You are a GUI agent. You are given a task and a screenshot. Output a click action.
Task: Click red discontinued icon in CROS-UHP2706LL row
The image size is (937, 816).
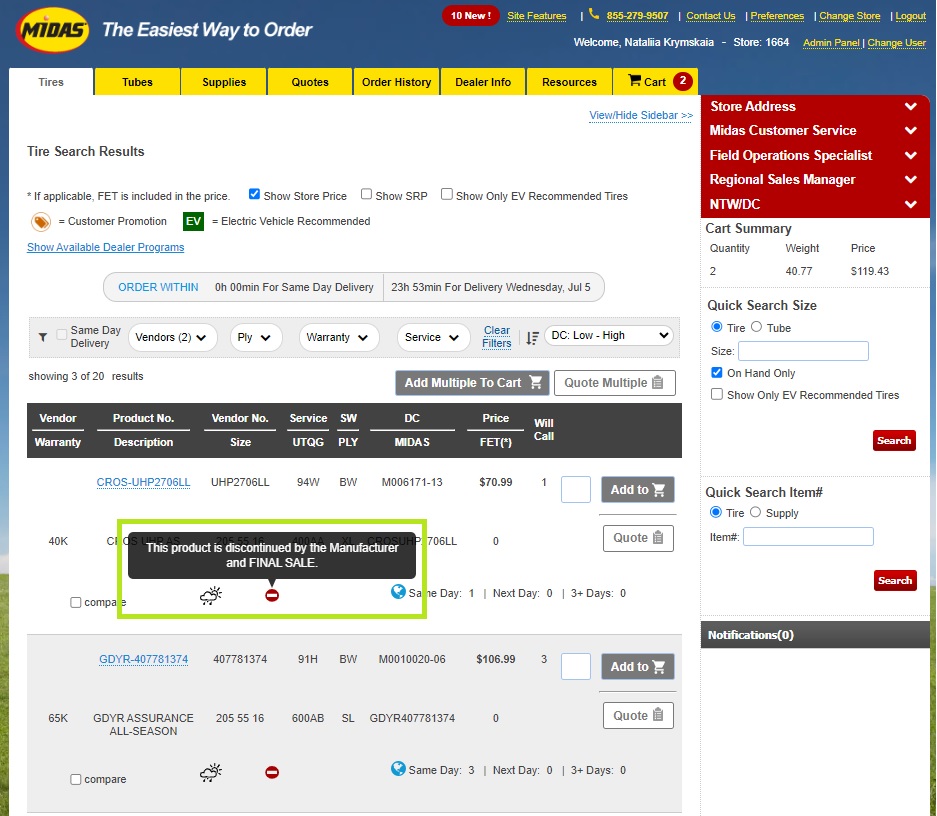click(272, 595)
